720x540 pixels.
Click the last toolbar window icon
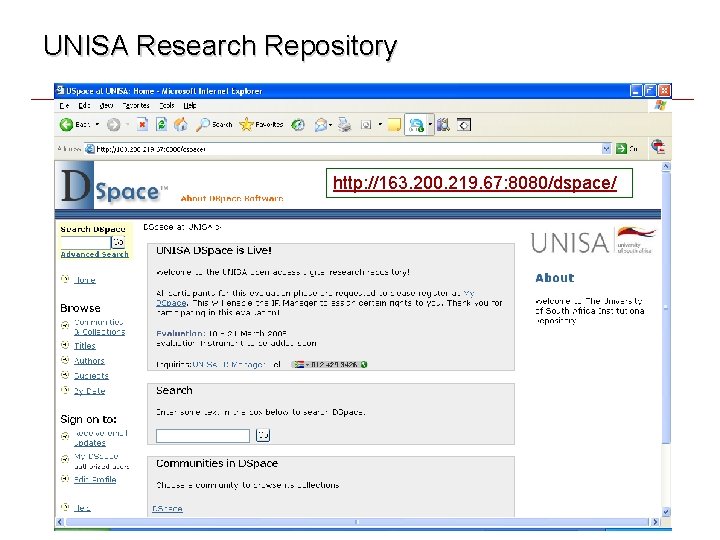[464, 124]
